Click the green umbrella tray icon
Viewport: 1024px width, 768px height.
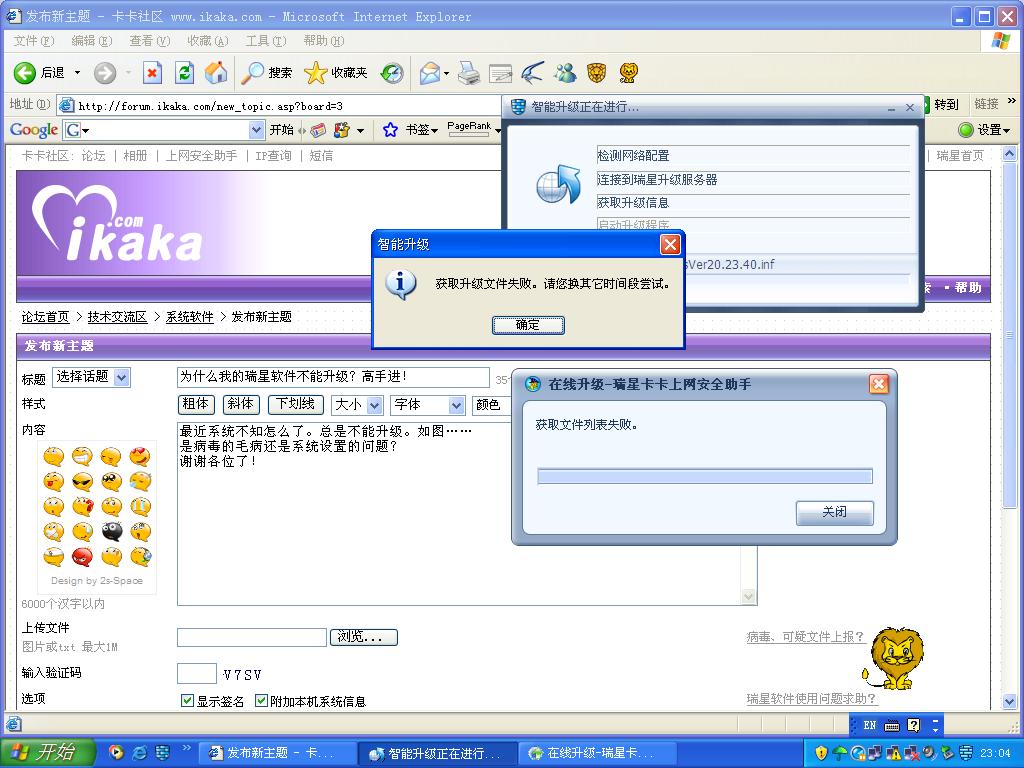pyautogui.click(x=840, y=753)
